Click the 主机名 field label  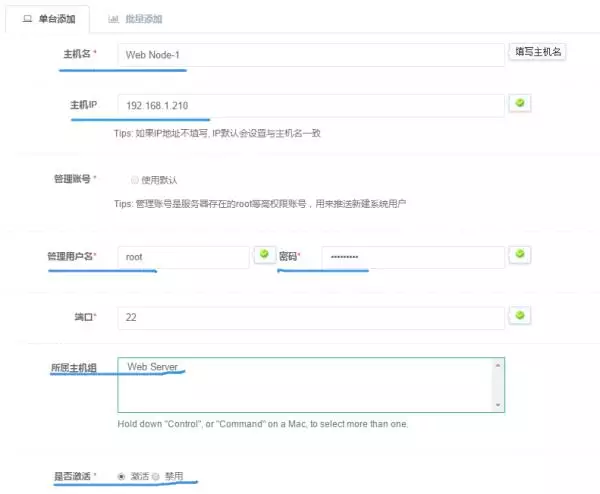pos(77,54)
